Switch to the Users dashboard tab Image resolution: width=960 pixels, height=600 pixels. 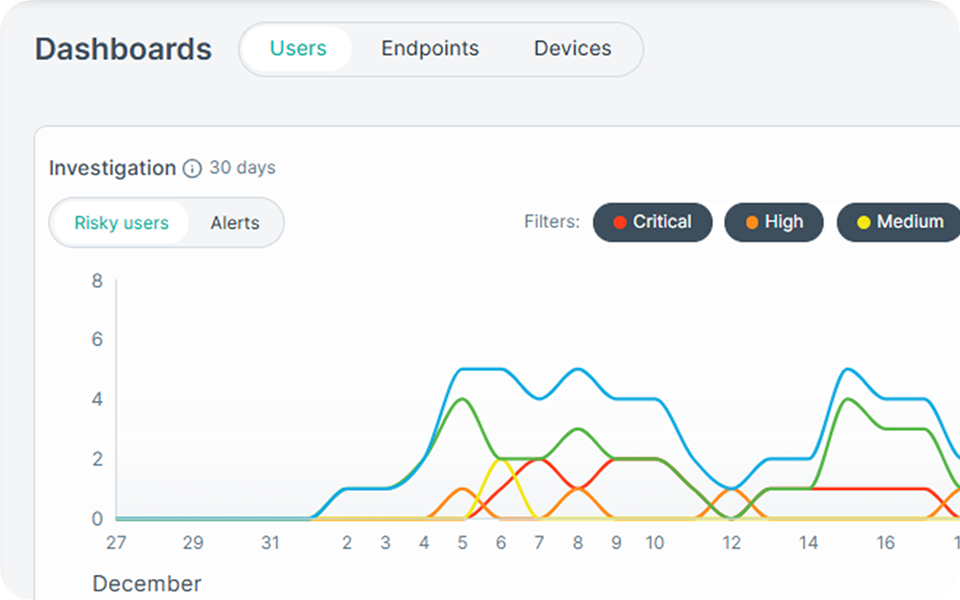pyautogui.click(x=298, y=49)
